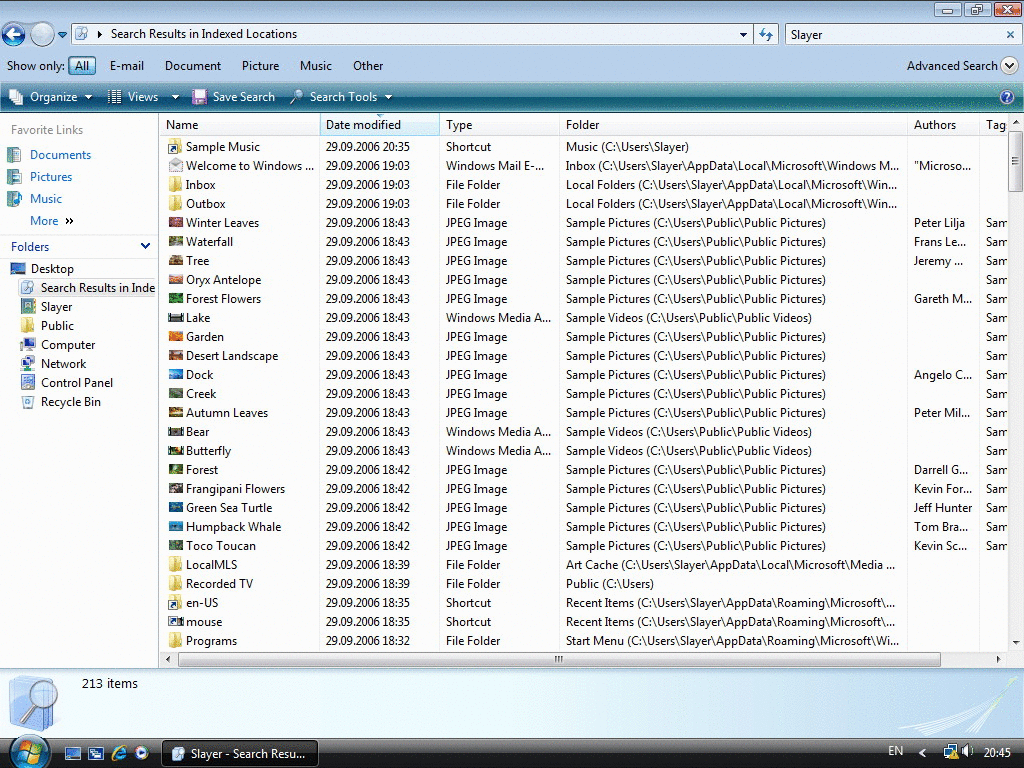Open the Views dropdown arrow

[175, 97]
